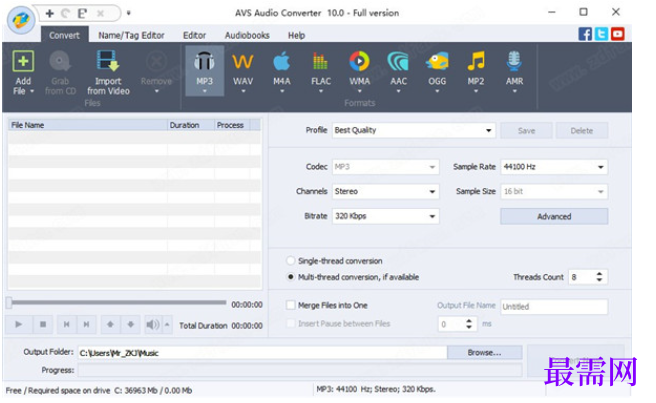Select the M4A format icon

pos(282,62)
